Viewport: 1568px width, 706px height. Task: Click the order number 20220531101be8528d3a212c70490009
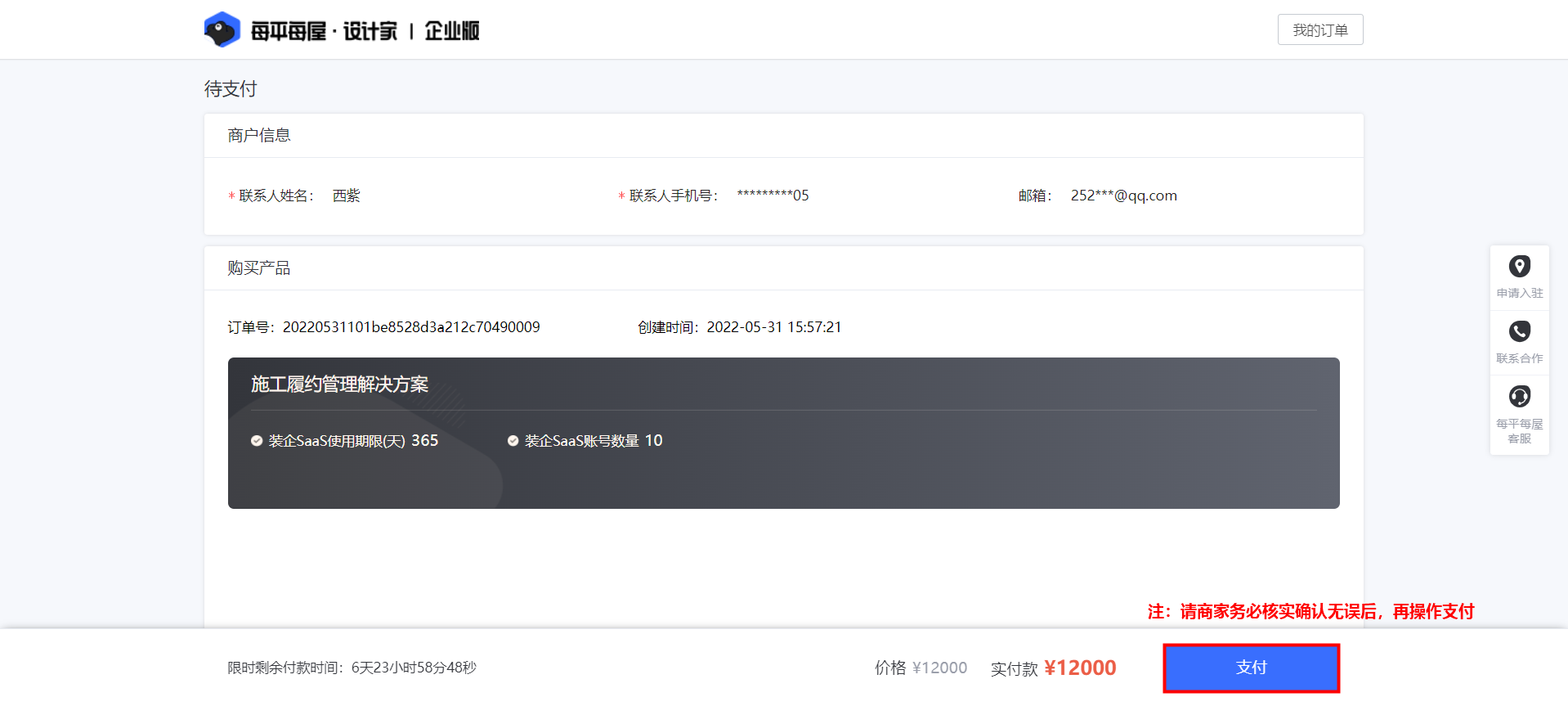point(411,327)
